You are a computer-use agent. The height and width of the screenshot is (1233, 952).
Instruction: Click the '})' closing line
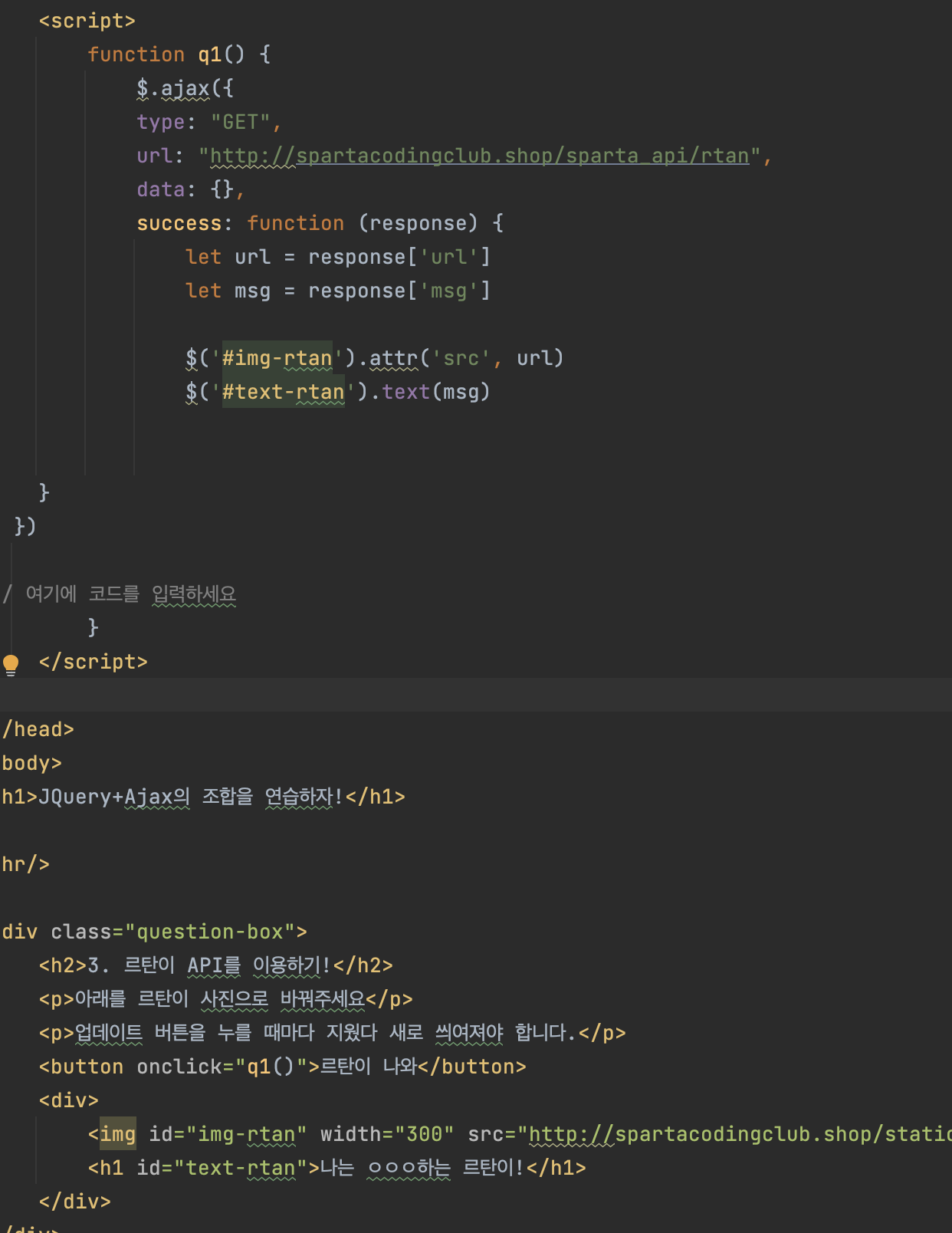[25, 526]
